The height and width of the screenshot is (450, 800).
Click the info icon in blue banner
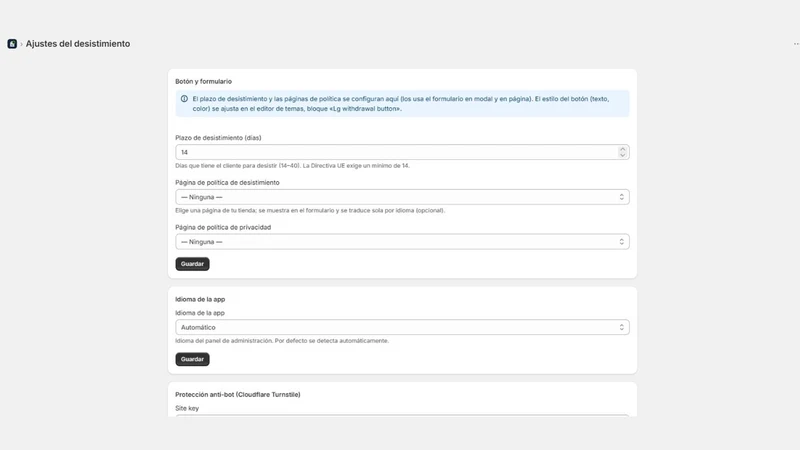pos(184,99)
